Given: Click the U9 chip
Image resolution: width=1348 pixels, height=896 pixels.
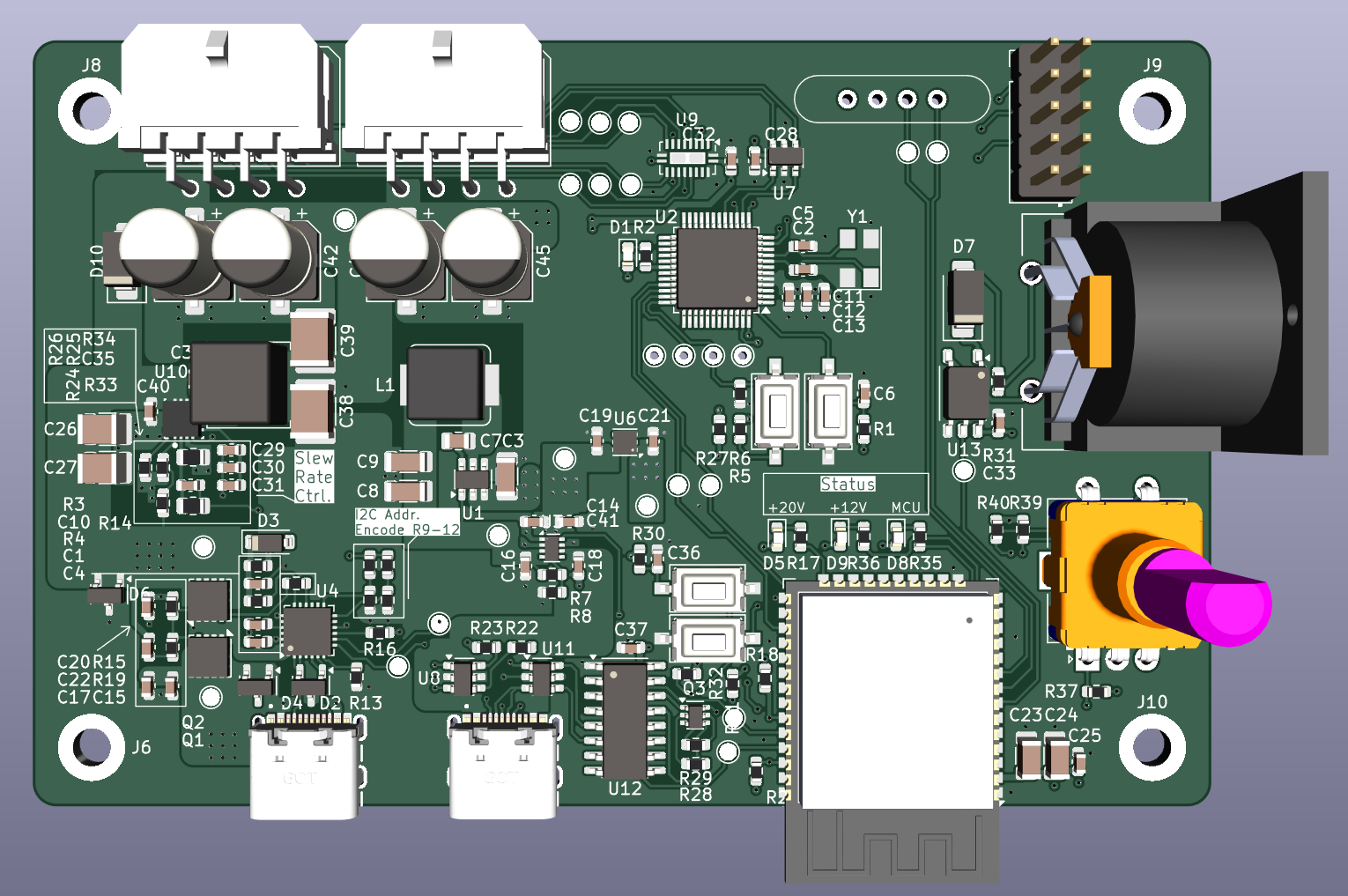Looking at the screenshot, I should pos(687,159).
